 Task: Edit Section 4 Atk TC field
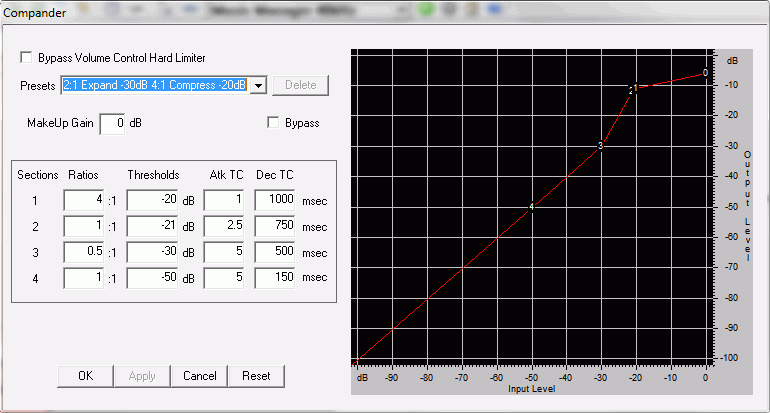pos(224,278)
